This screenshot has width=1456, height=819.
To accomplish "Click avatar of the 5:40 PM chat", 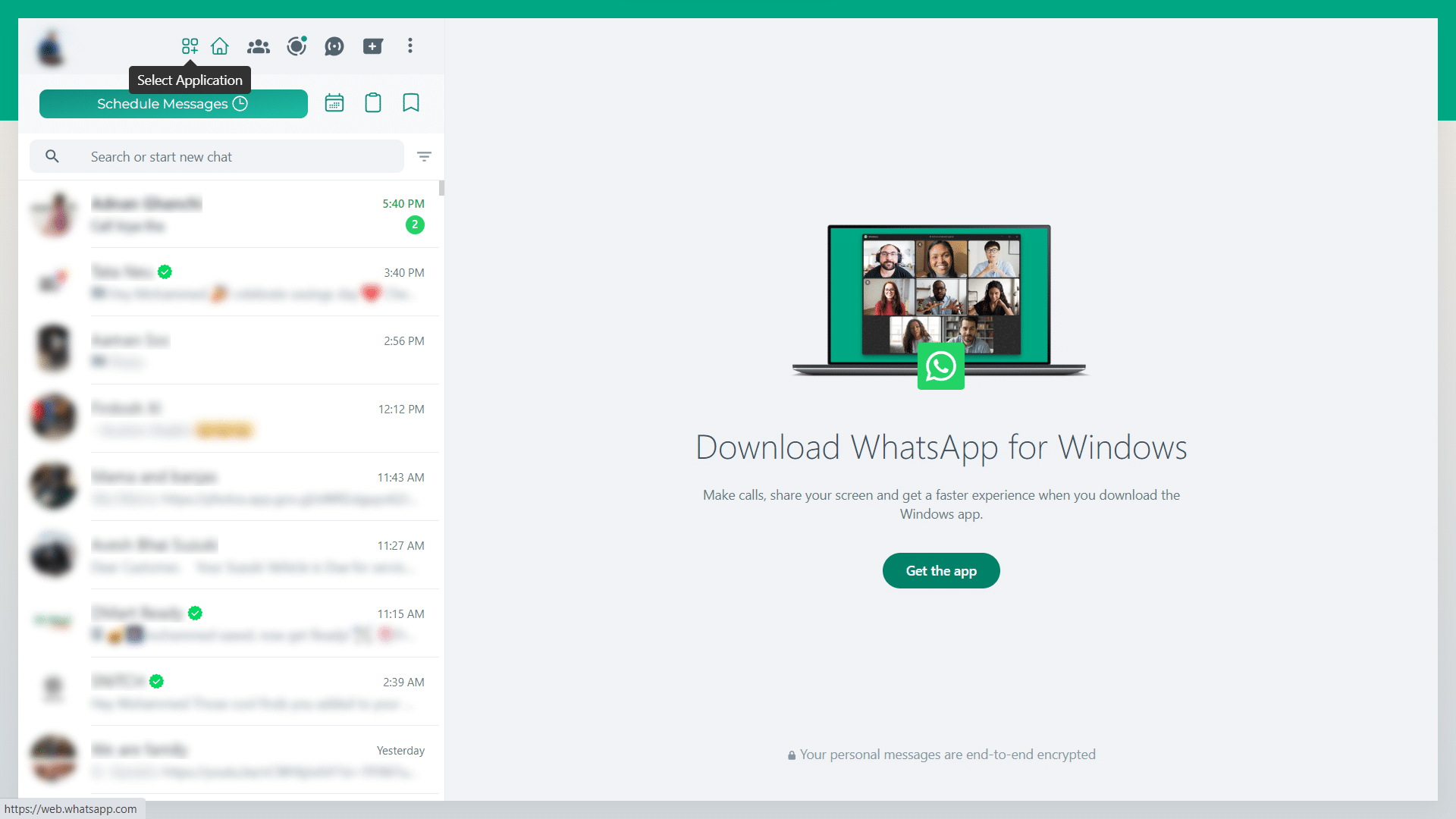I will pos(53,214).
